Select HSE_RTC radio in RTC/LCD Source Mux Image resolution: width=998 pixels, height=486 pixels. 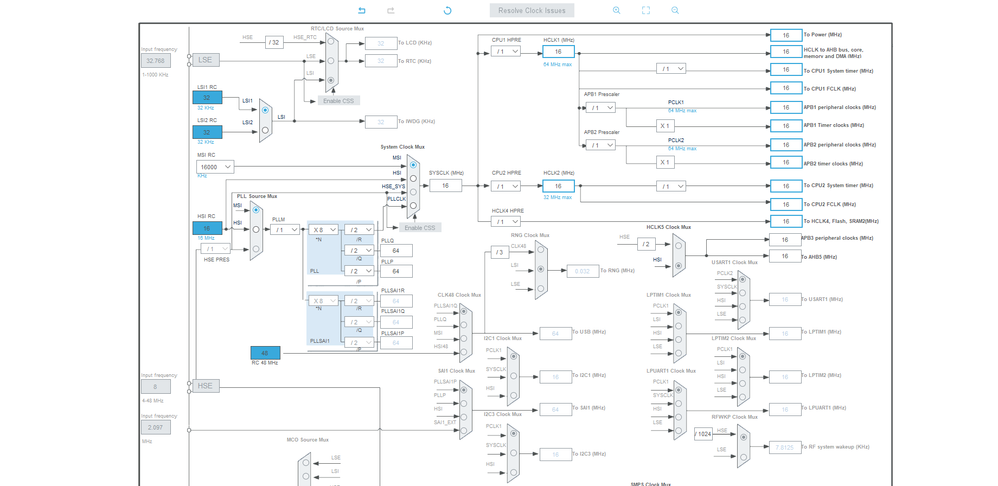[331, 42]
